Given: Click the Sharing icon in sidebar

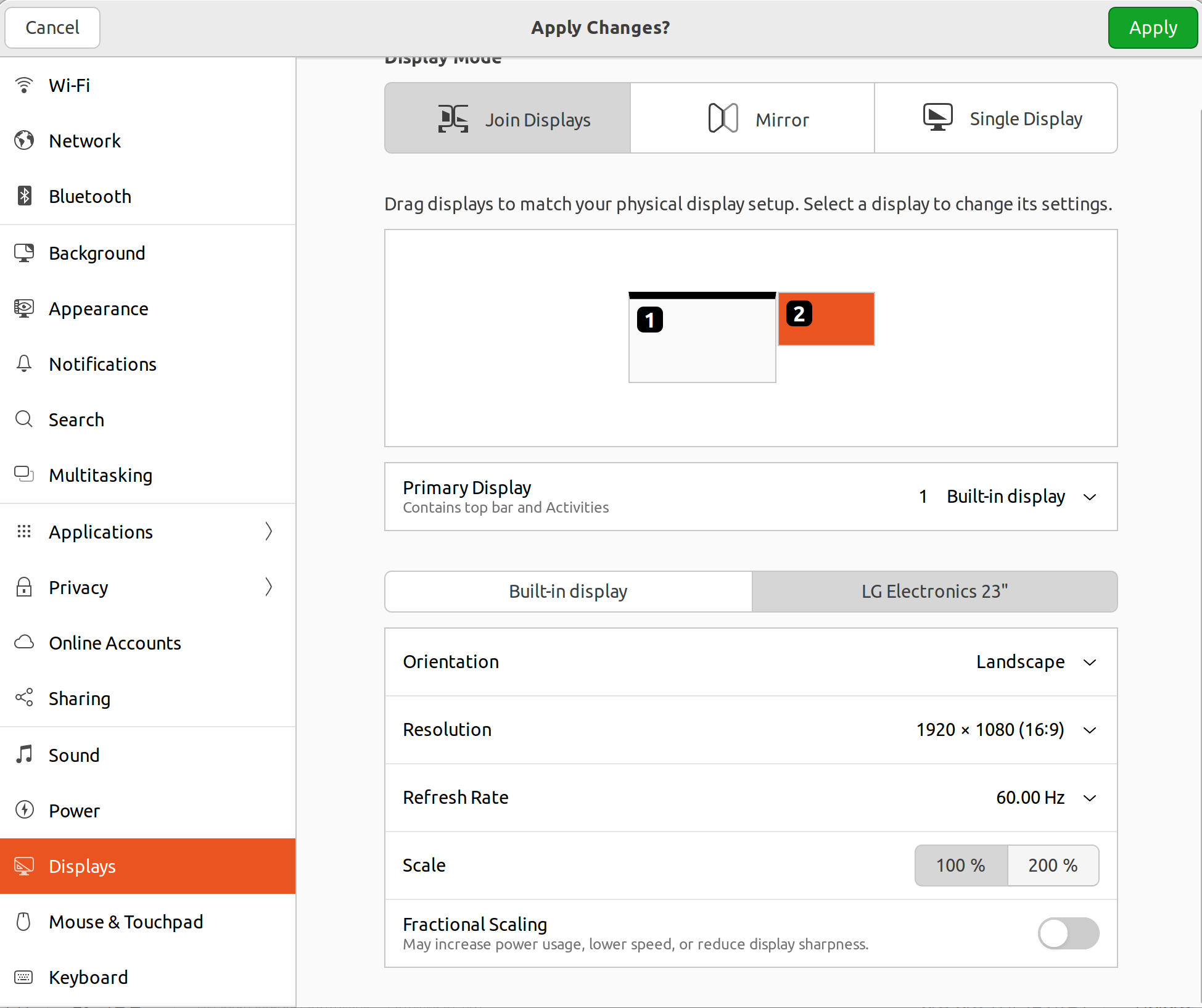Looking at the screenshot, I should (x=24, y=698).
